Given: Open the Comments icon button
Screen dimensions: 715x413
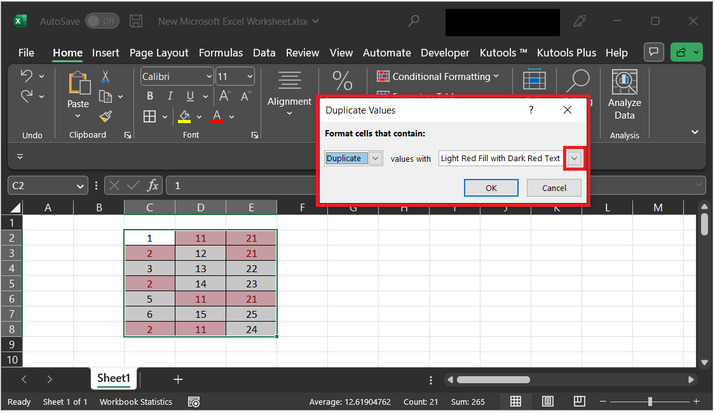Looking at the screenshot, I should [653, 52].
